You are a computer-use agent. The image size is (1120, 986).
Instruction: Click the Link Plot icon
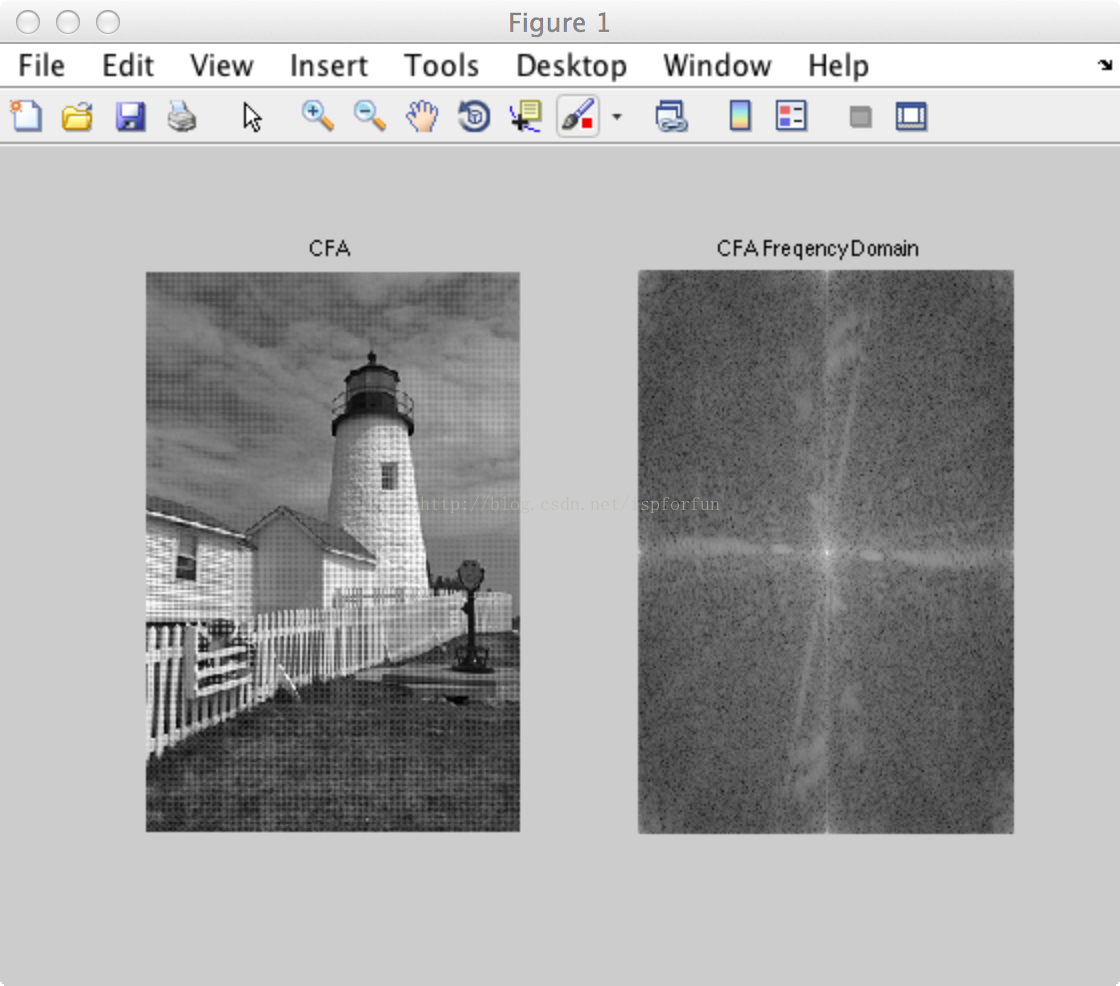pyautogui.click(x=671, y=116)
